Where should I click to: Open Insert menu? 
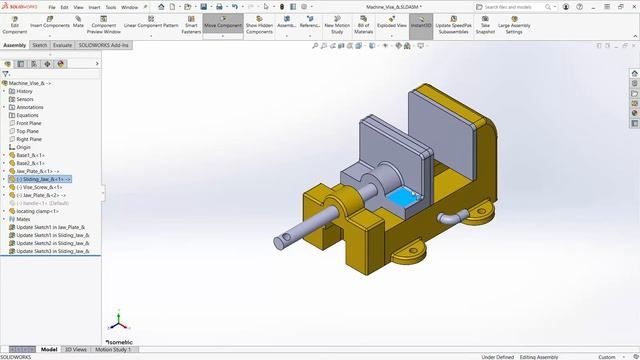94,7
